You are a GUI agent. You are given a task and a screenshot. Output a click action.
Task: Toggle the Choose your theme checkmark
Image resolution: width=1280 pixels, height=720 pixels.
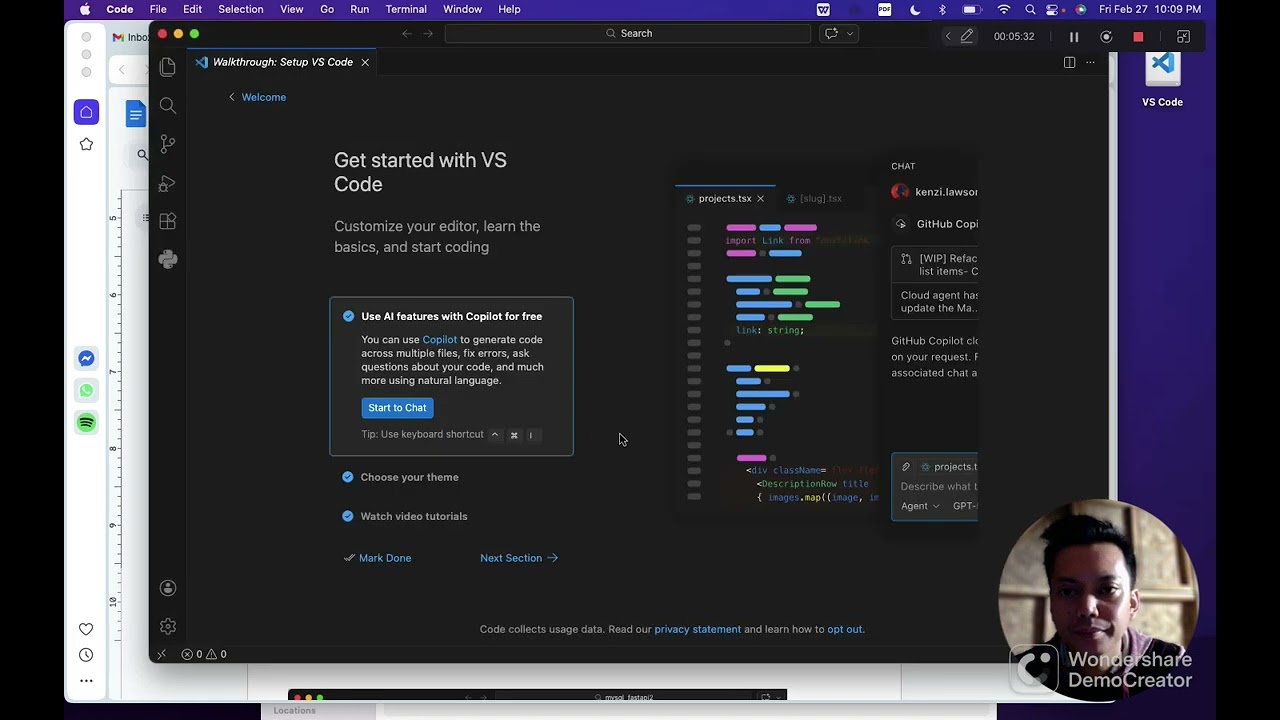tap(348, 477)
